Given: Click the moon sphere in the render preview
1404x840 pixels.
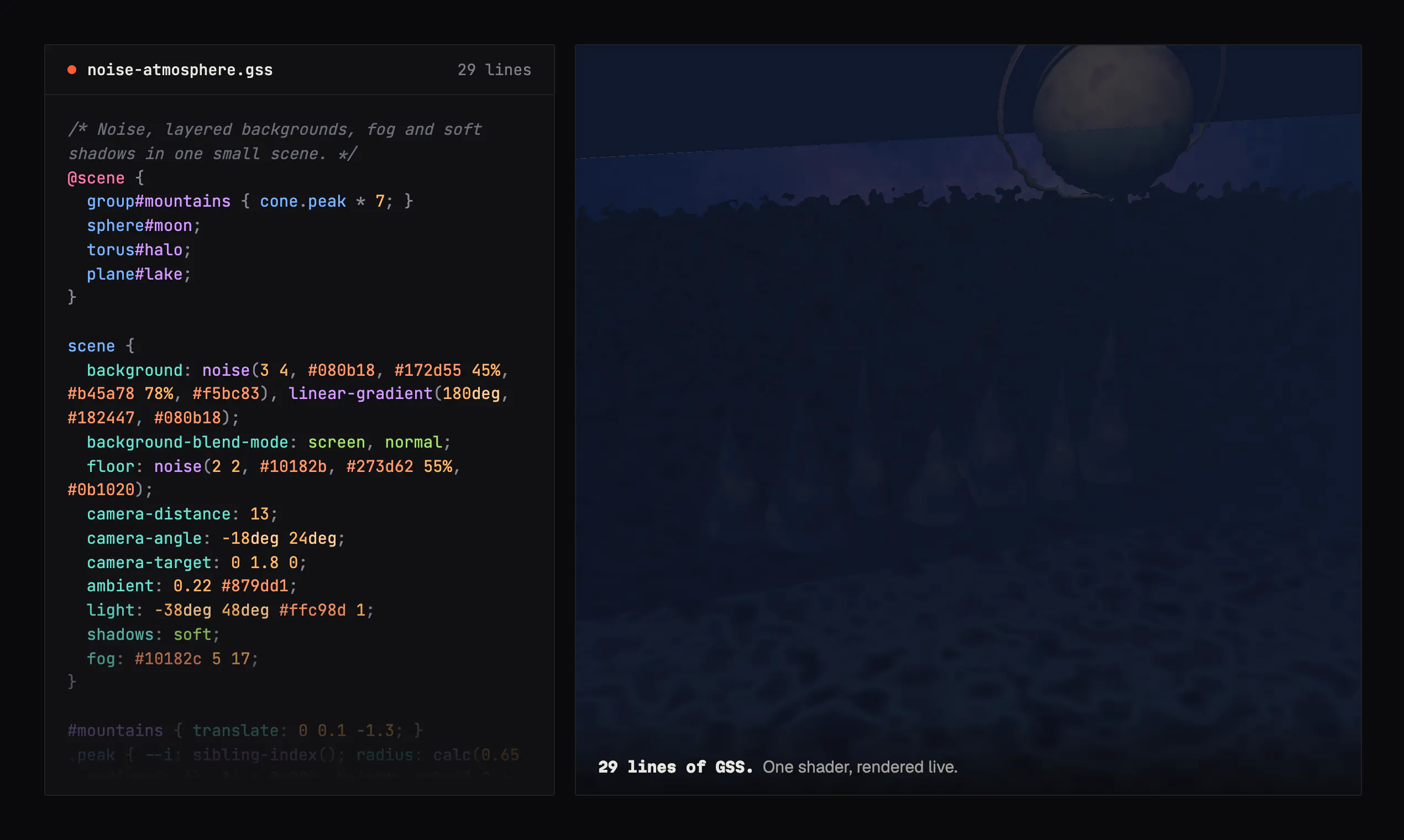Looking at the screenshot, I should 1113,120.
